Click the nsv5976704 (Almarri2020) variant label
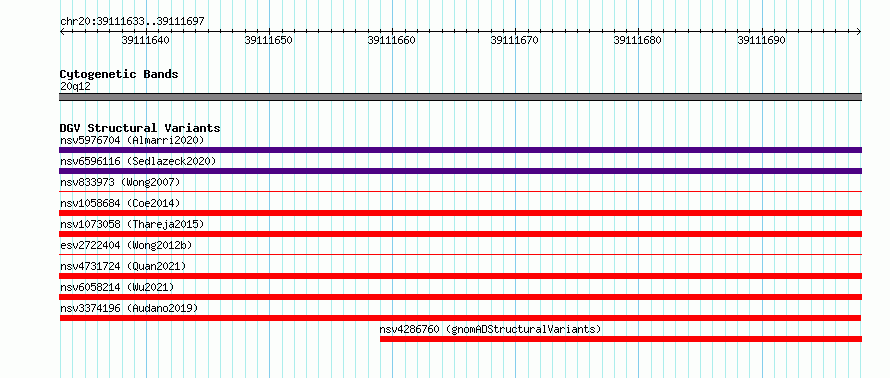This screenshot has height=378, width=890. coord(132,140)
